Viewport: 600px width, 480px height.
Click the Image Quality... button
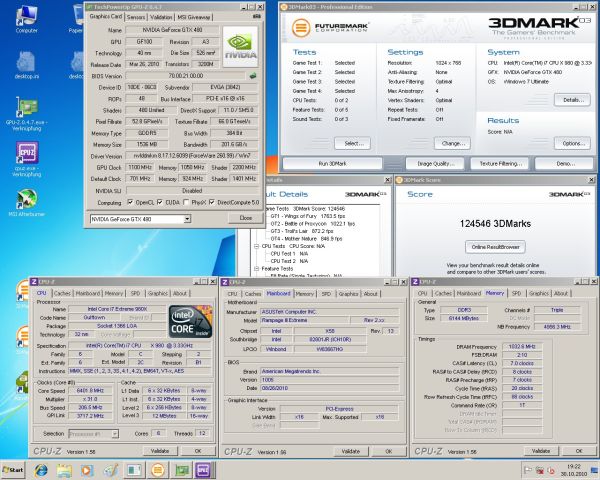pos(435,163)
